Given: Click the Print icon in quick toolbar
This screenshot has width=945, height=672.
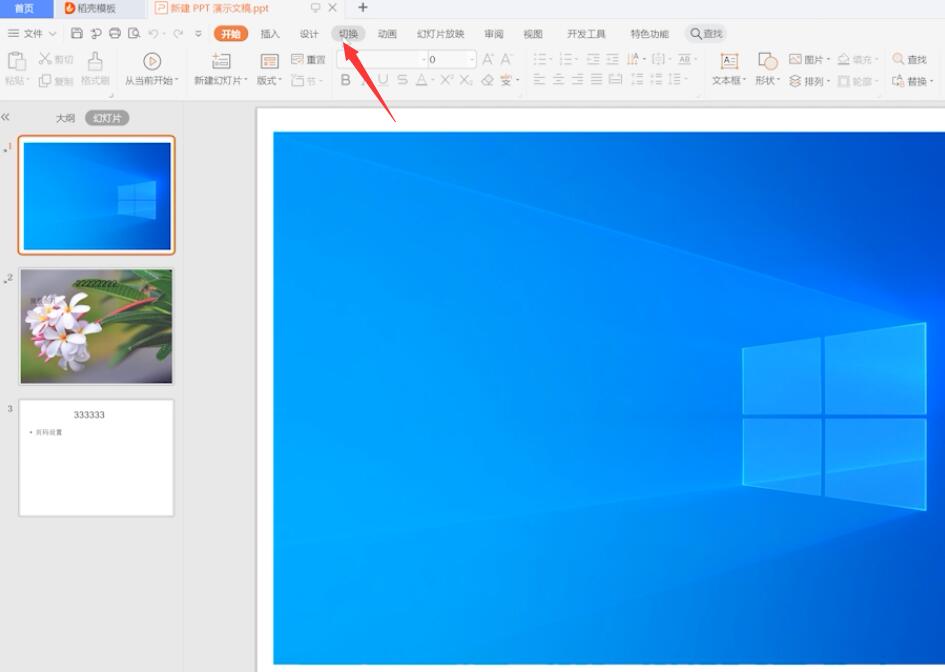Looking at the screenshot, I should pyautogui.click(x=115, y=33).
